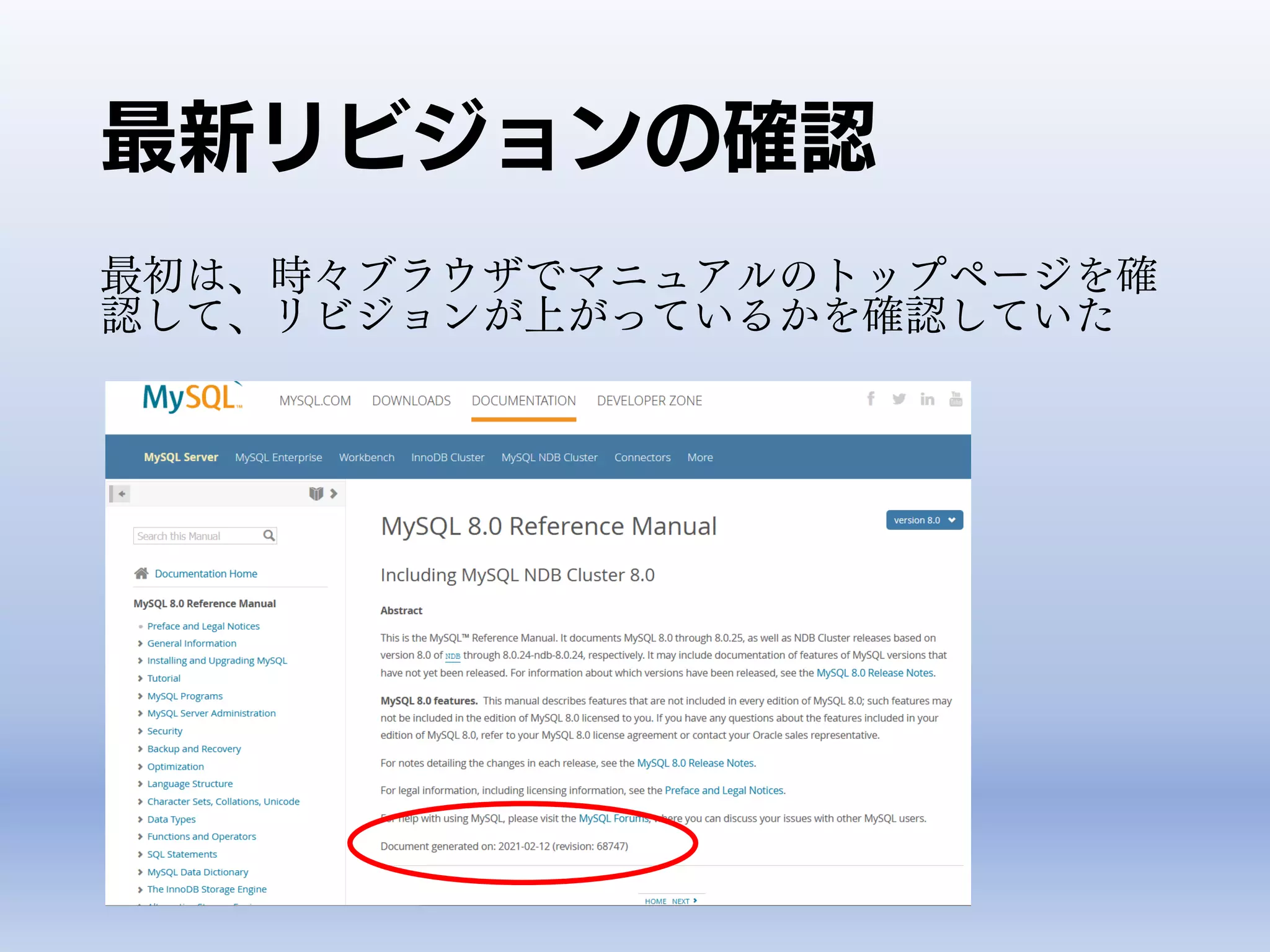Select the Workbench tab
The width and height of the screenshot is (1270, 952).
coord(366,457)
